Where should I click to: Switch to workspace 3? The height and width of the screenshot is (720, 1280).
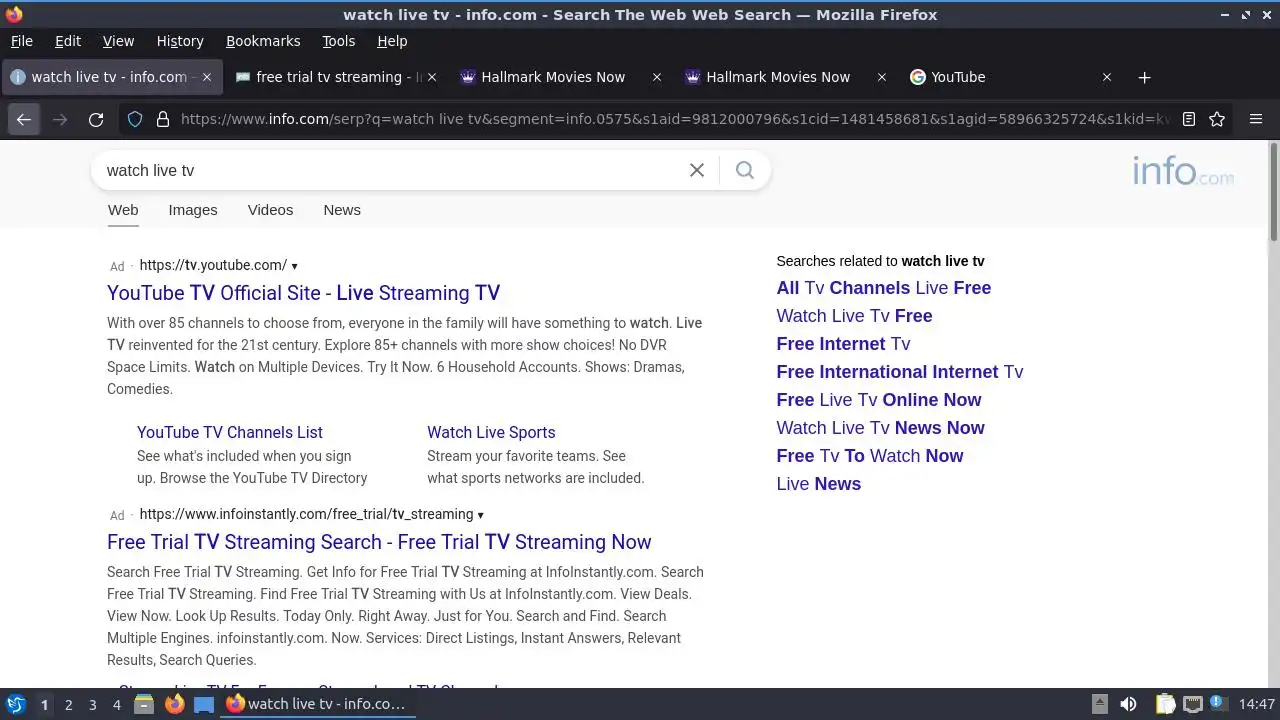click(92, 705)
